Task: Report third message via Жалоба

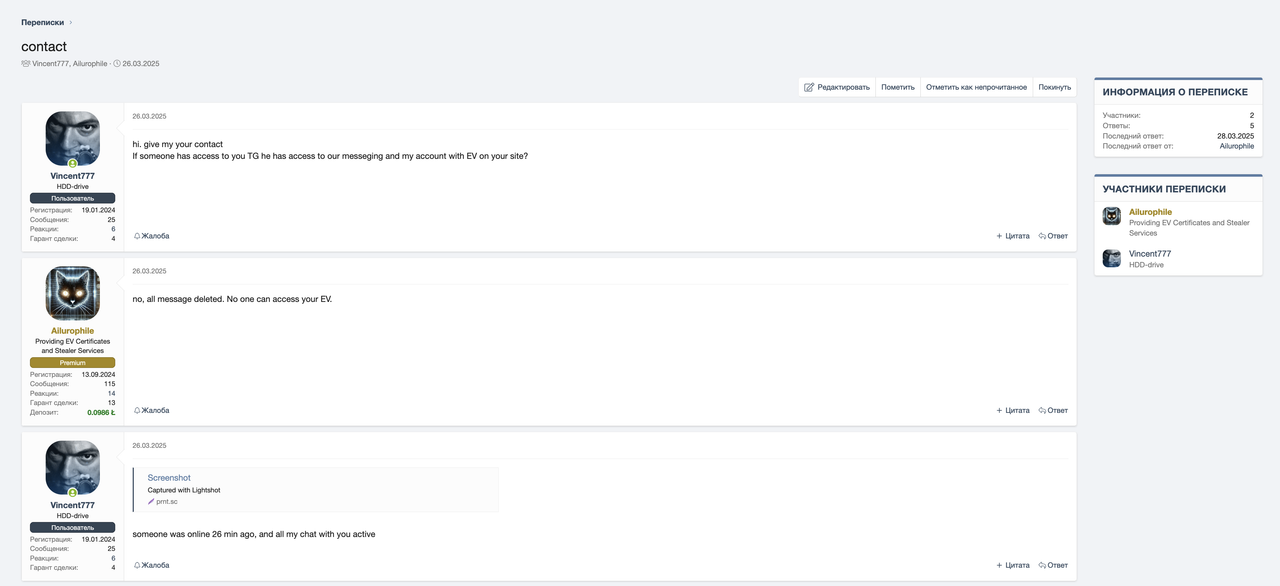Action: (x=151, y=565)
